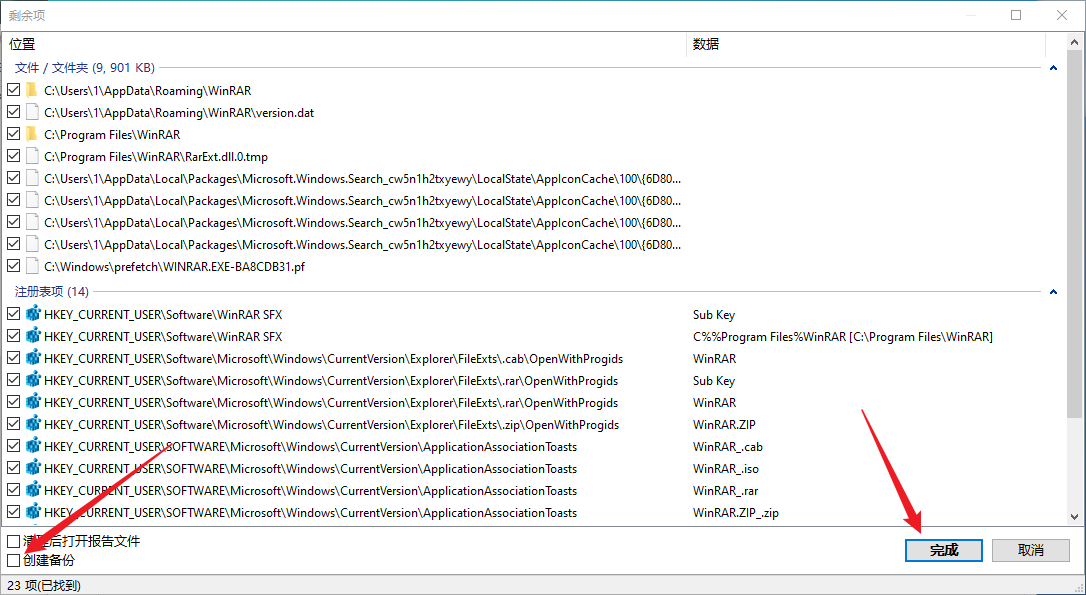Click file icon beside version.dat
Image resolution: width=1086 pixels, height=595 pixels.
pyautogui.click(x=32, y=112)
